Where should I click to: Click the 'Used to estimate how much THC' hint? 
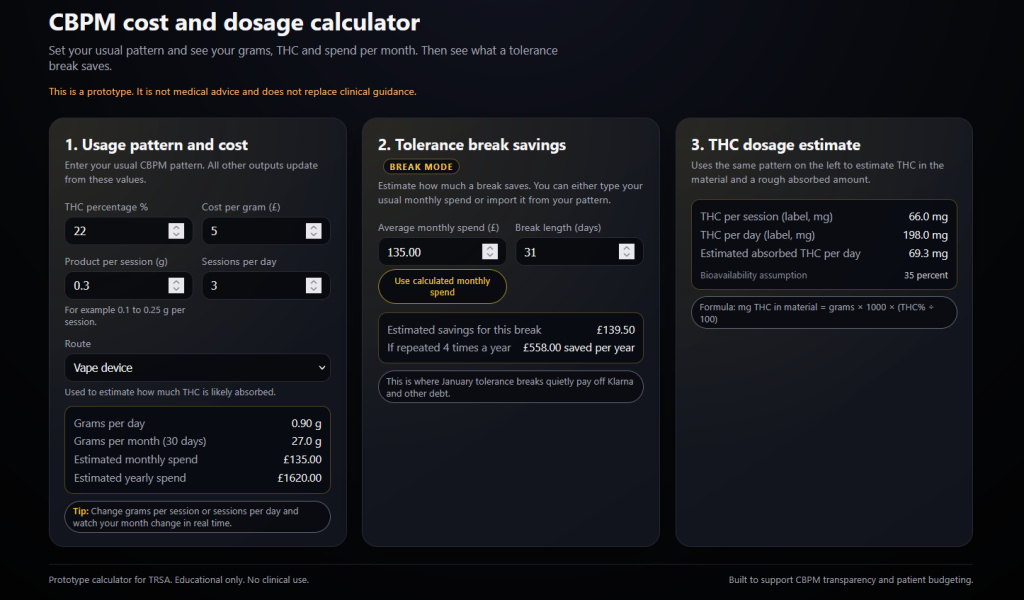170,392
